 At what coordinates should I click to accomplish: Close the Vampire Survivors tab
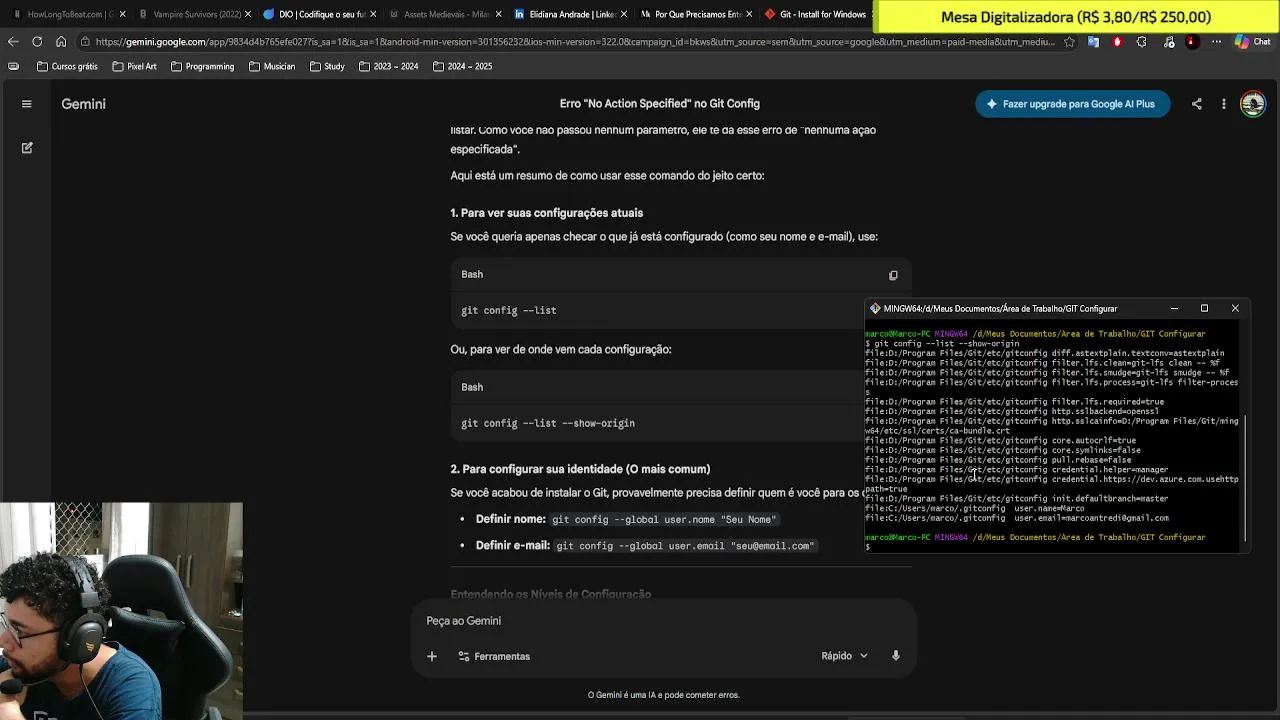pyautogui.click(x=248, y=14)
